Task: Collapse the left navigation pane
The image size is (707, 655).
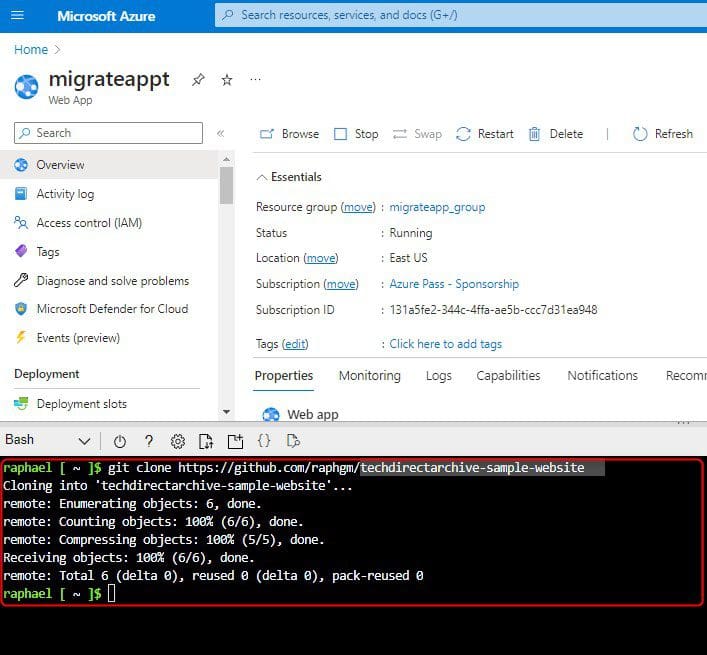Action: (x=220, y=133)
